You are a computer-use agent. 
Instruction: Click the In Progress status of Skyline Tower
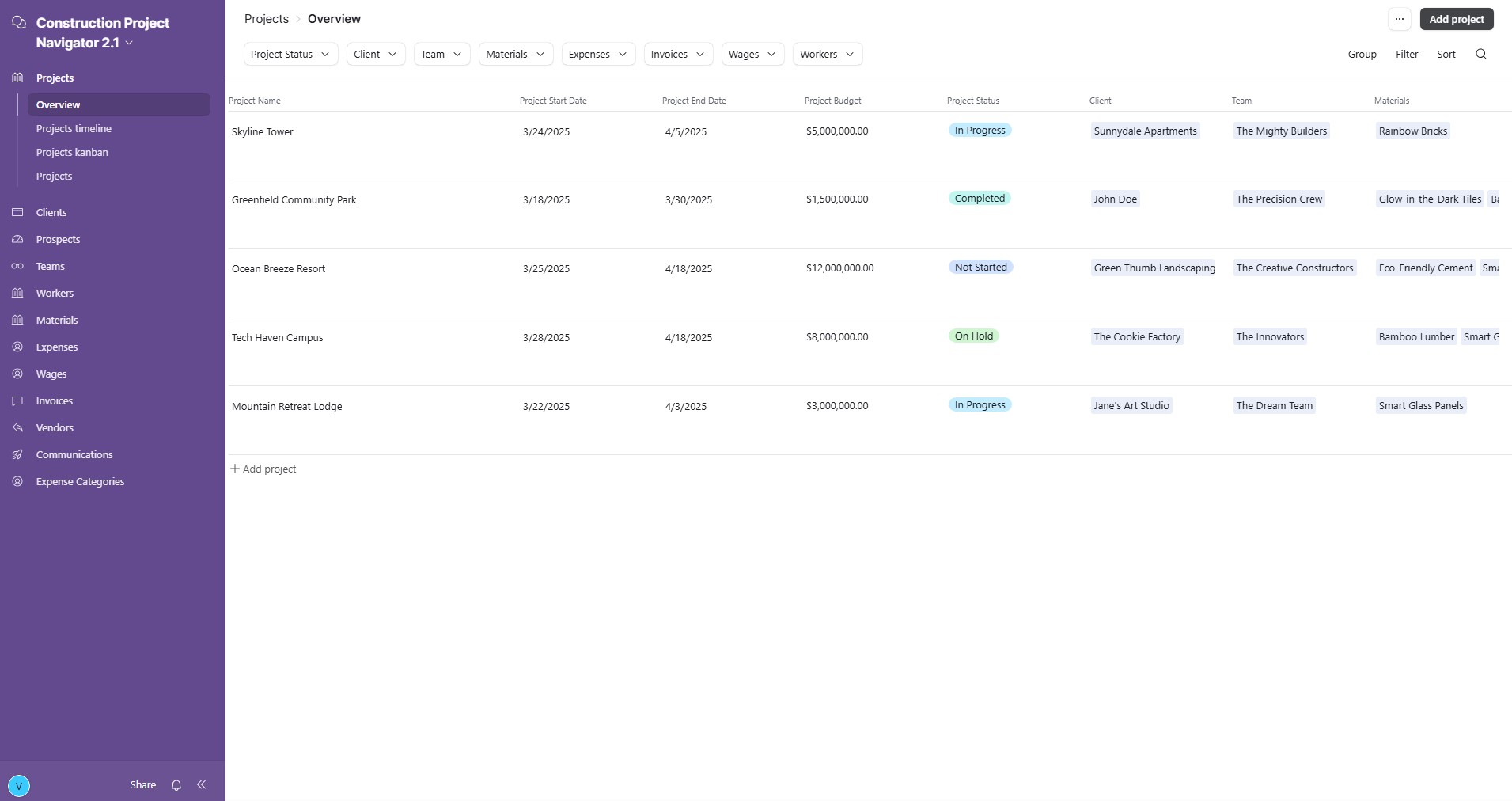tap(980, 131)
